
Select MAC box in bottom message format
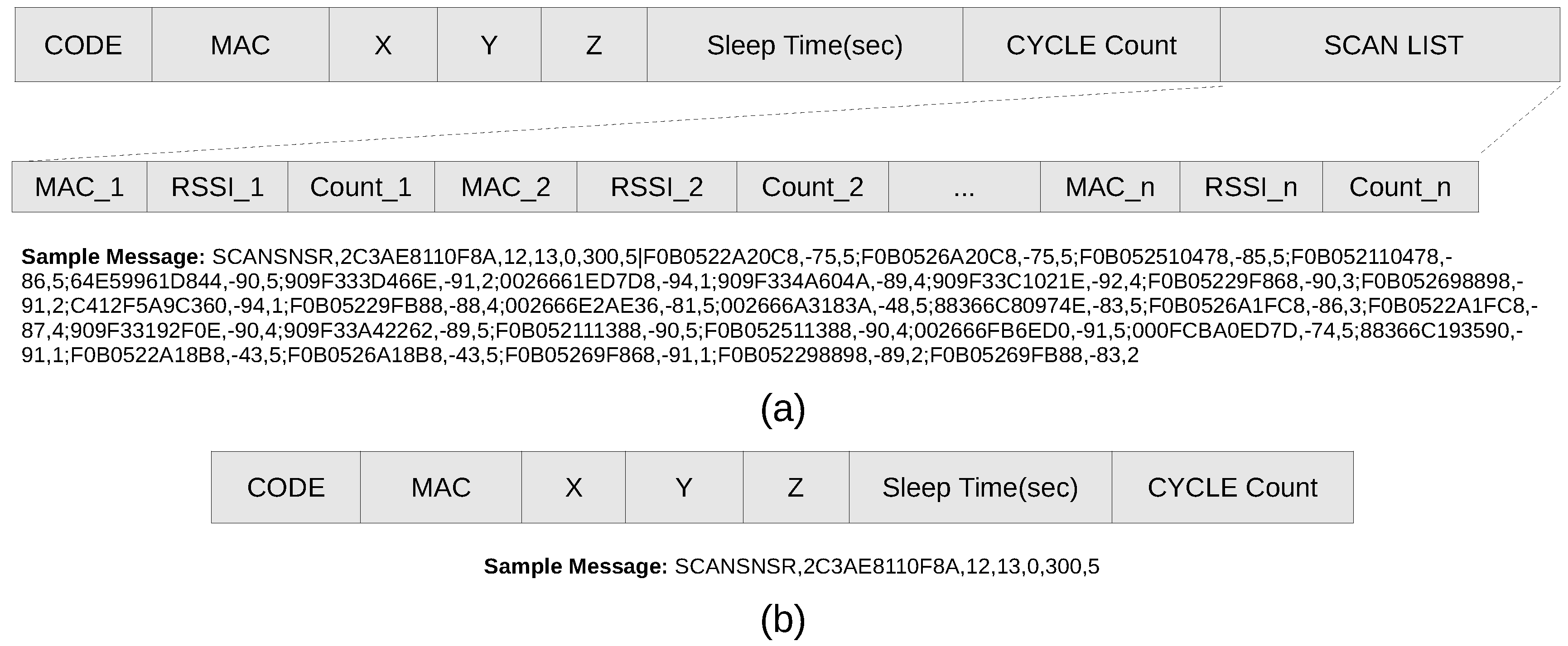(441, 487)
